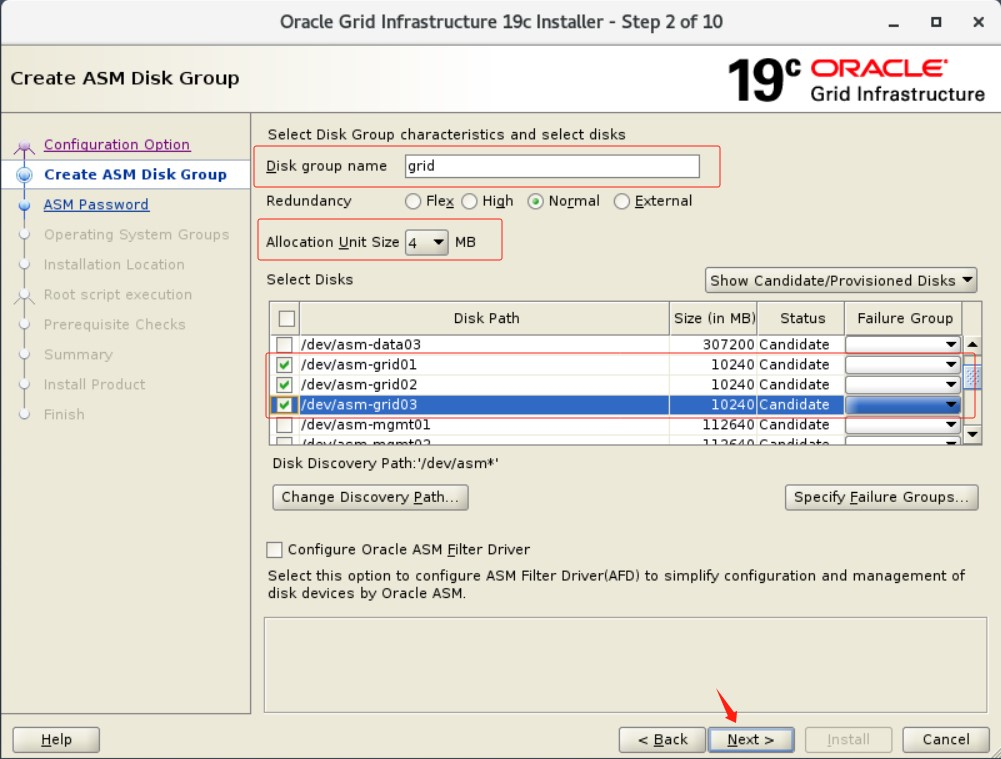Open failure group dropdown for asm-mgmt01
The height and width of the screenshot is (759, 1001).
point(903,425)
